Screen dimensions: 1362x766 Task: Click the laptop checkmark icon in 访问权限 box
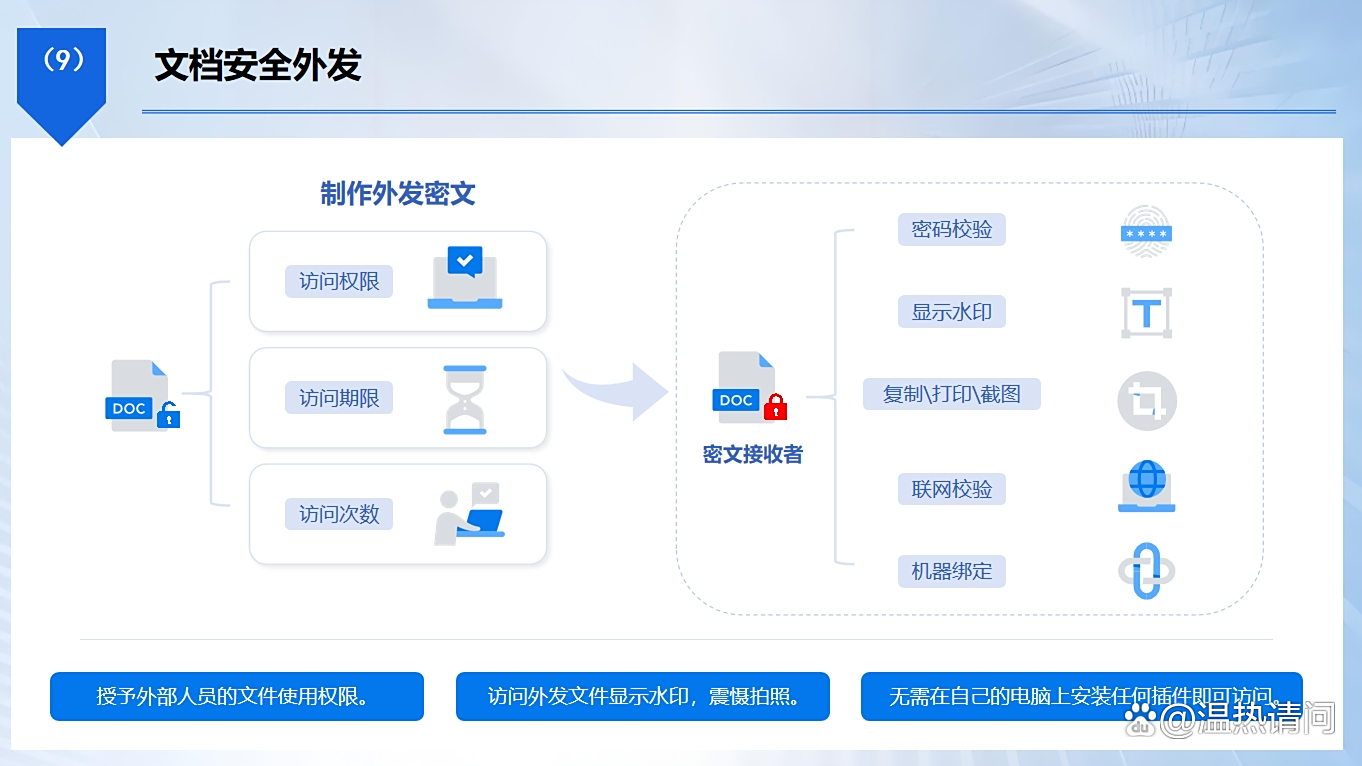point(464,278)
